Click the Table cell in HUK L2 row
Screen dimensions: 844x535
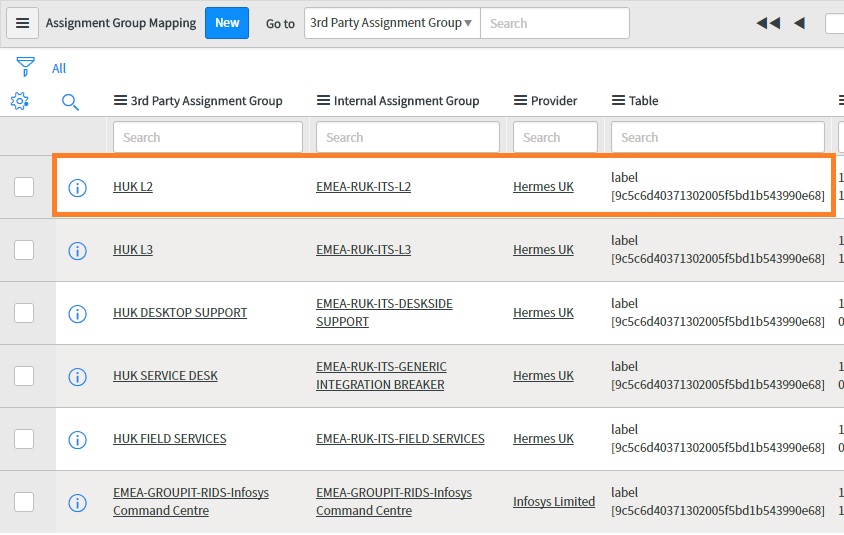718,187
